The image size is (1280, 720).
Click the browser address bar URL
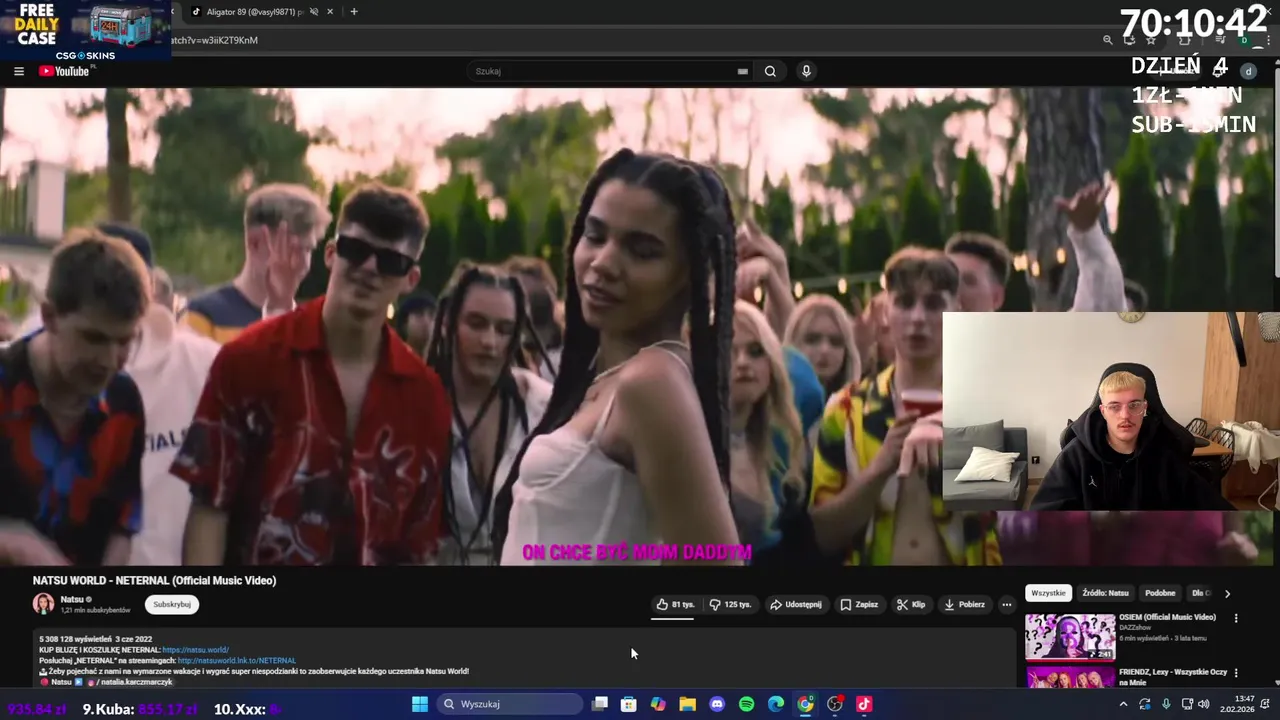click(x=215, y=40)
